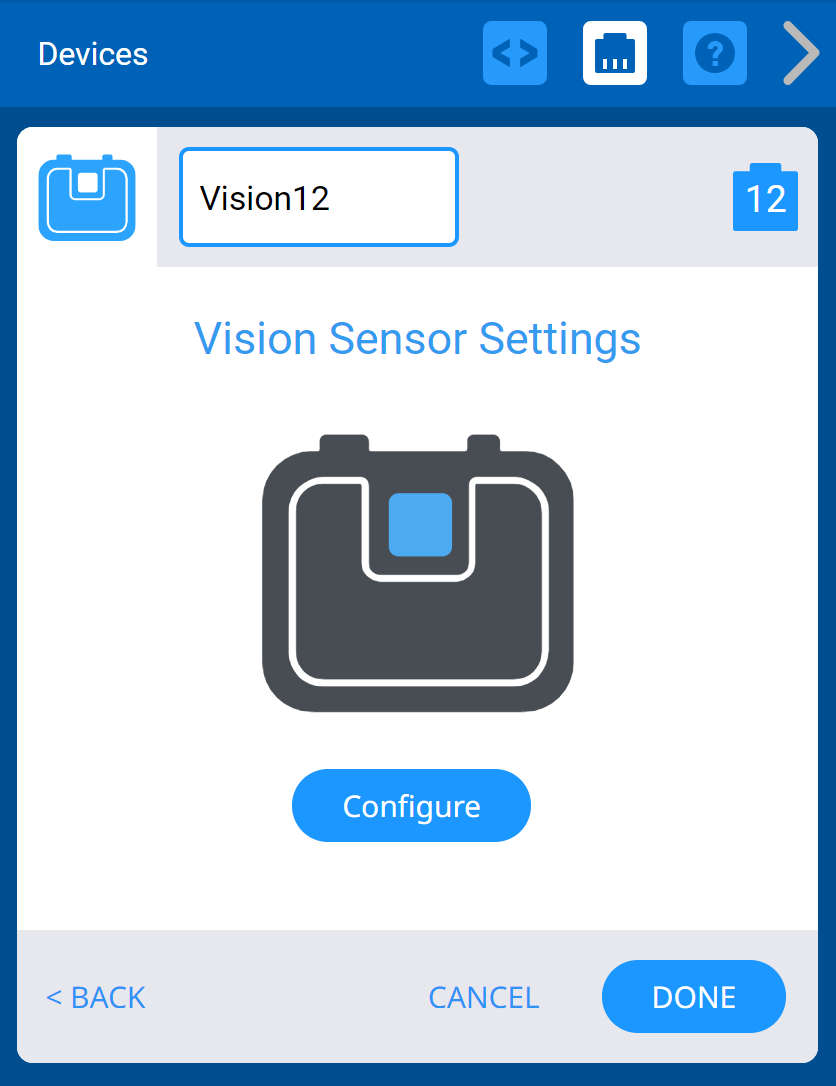Focus the Vision12 device name field
The width and height of the screenshot is (836, 1086).
(318, 197)
